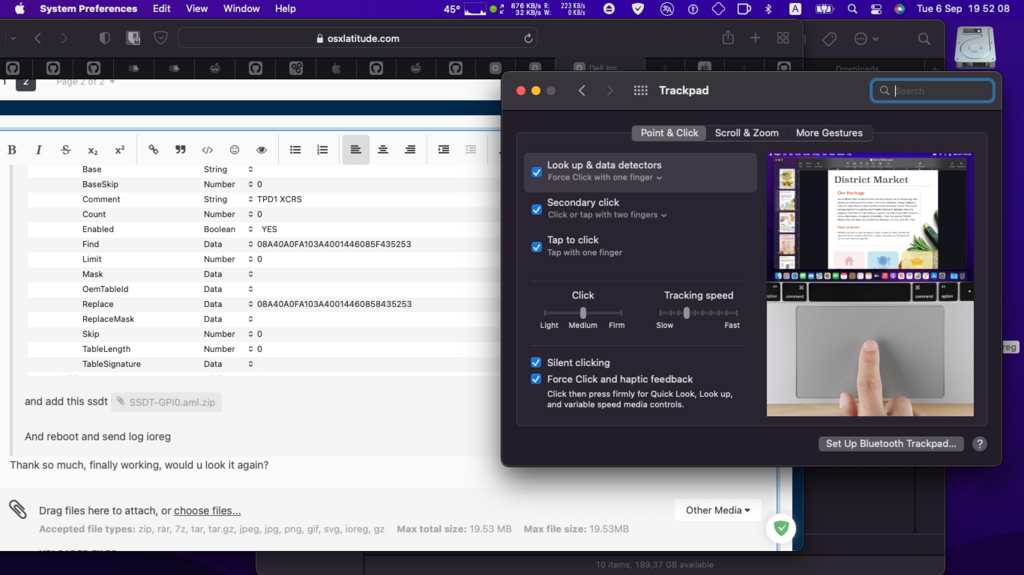1024x575 pixels.
Task: Open the emoji picker in editor
Action: click(235, 150)
